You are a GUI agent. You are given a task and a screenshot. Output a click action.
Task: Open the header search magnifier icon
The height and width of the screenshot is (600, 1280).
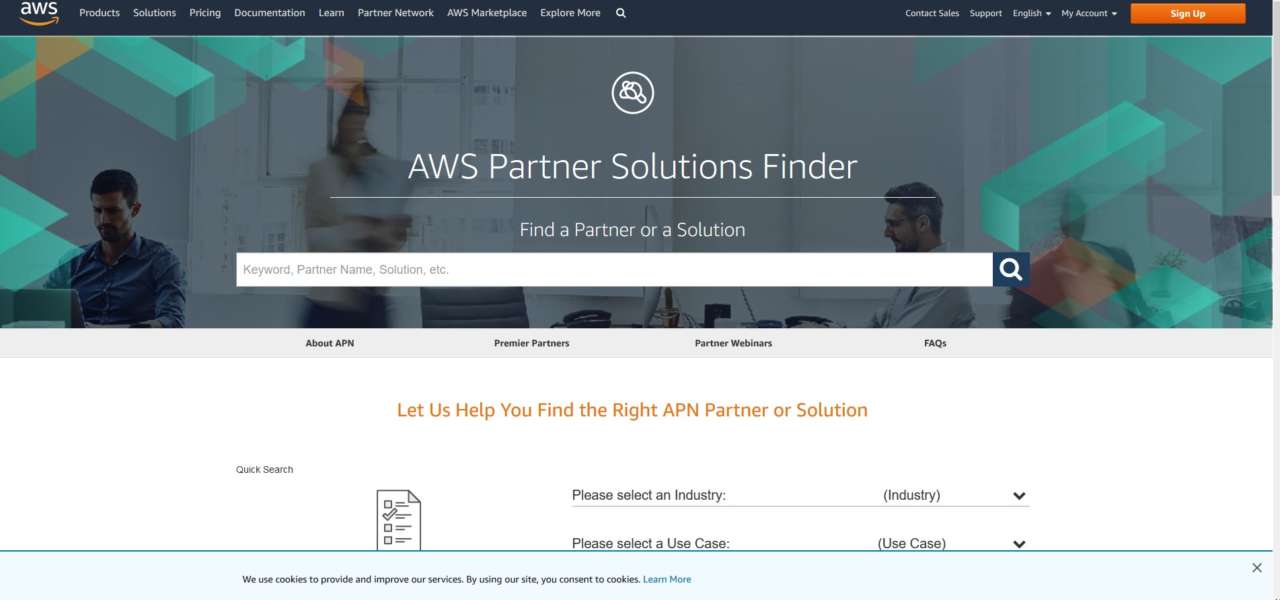[621, 13]
